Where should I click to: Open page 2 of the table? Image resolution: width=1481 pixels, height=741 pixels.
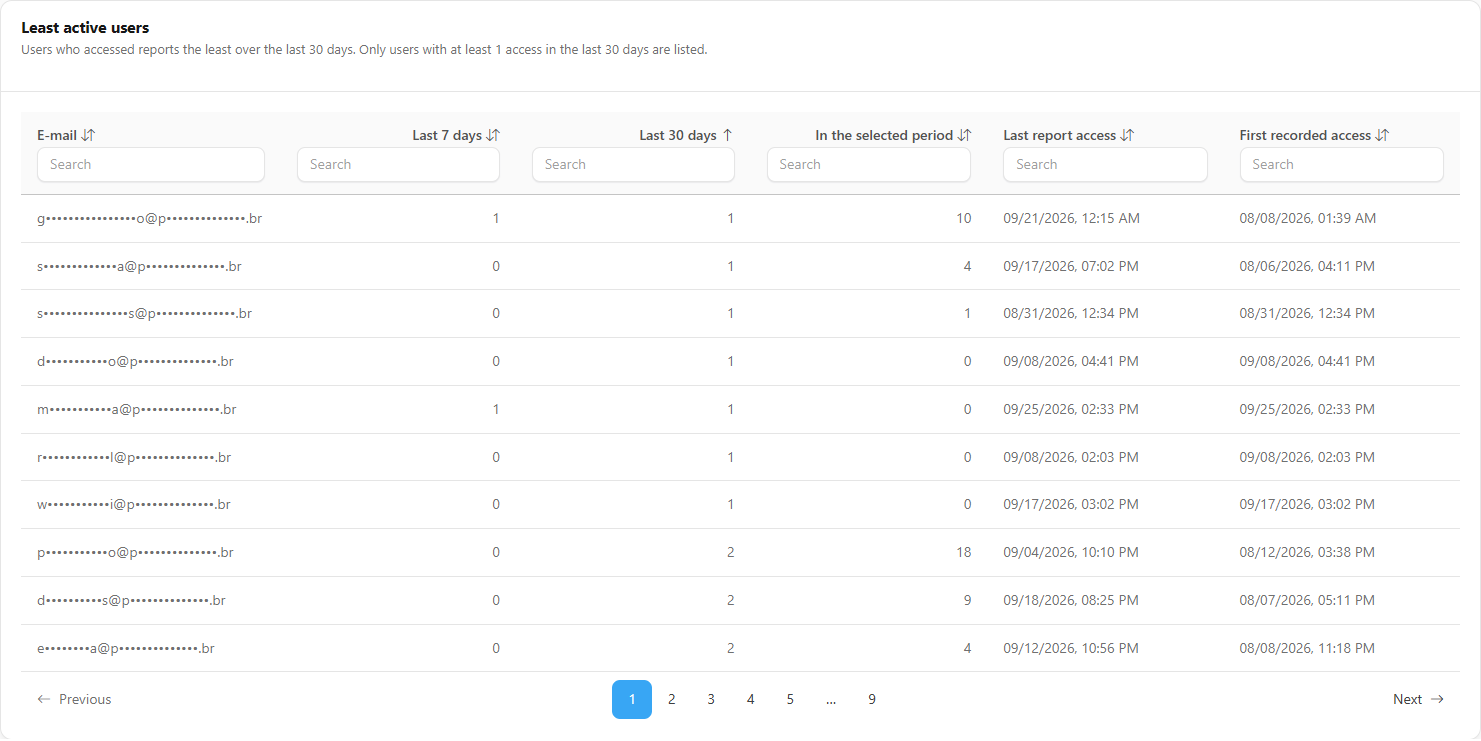[x=672, y=699]
